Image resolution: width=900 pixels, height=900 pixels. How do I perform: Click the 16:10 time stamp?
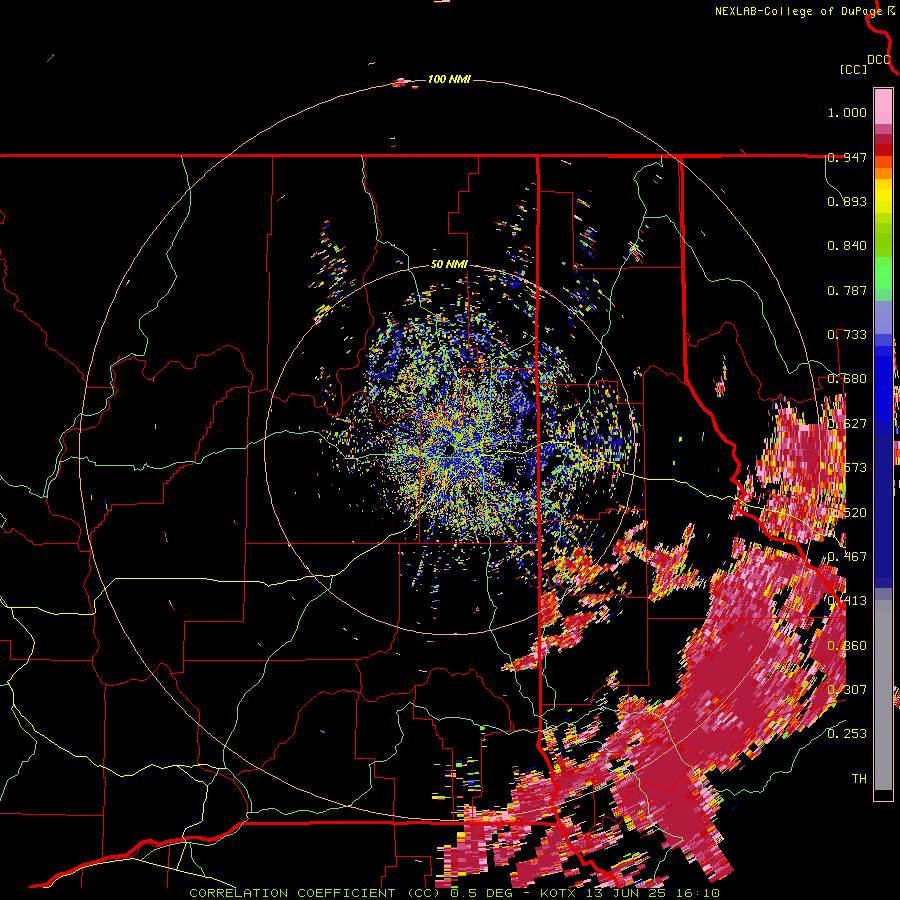[697, 893]
